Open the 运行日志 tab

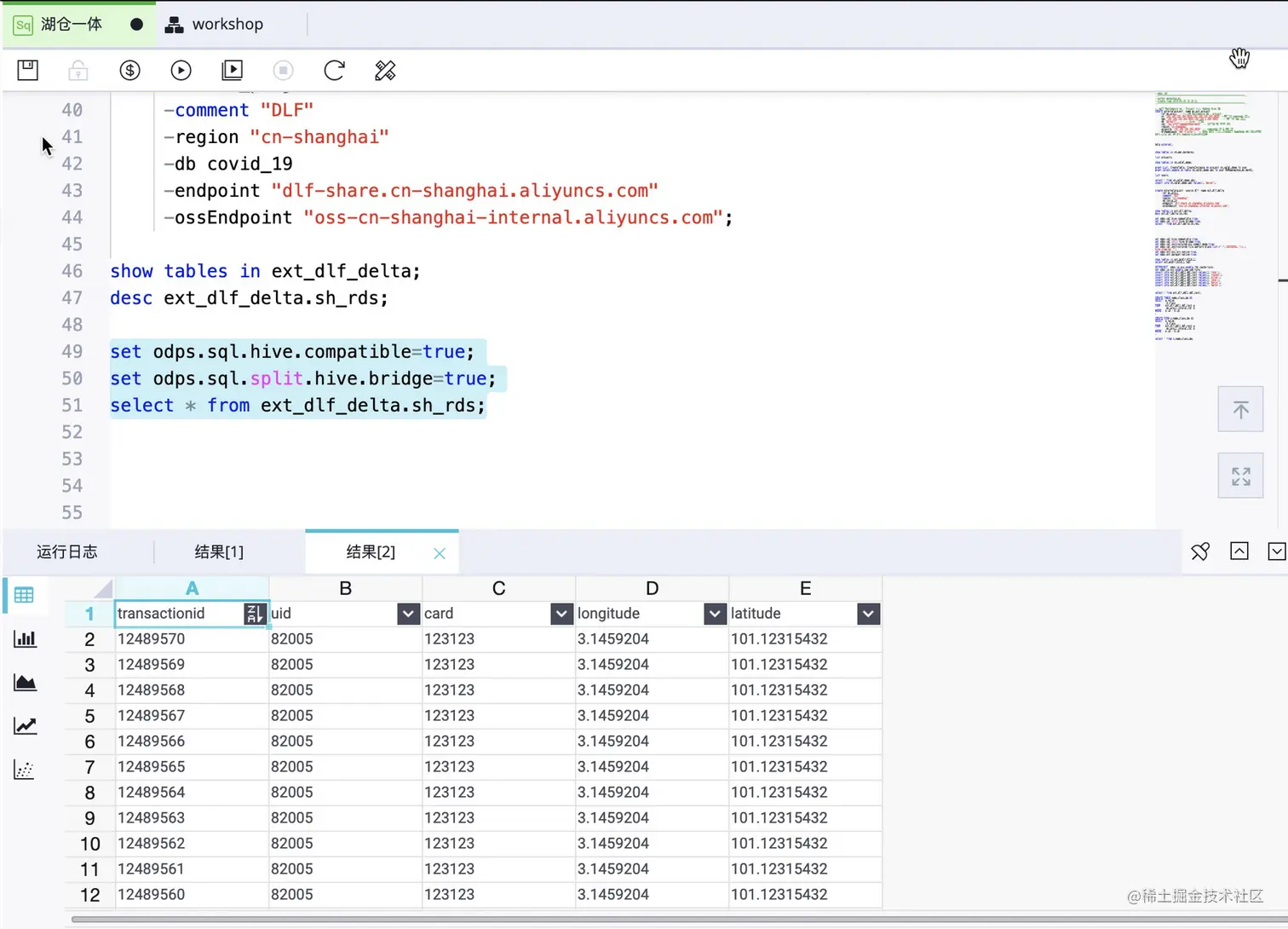click(x=67, y=551)
